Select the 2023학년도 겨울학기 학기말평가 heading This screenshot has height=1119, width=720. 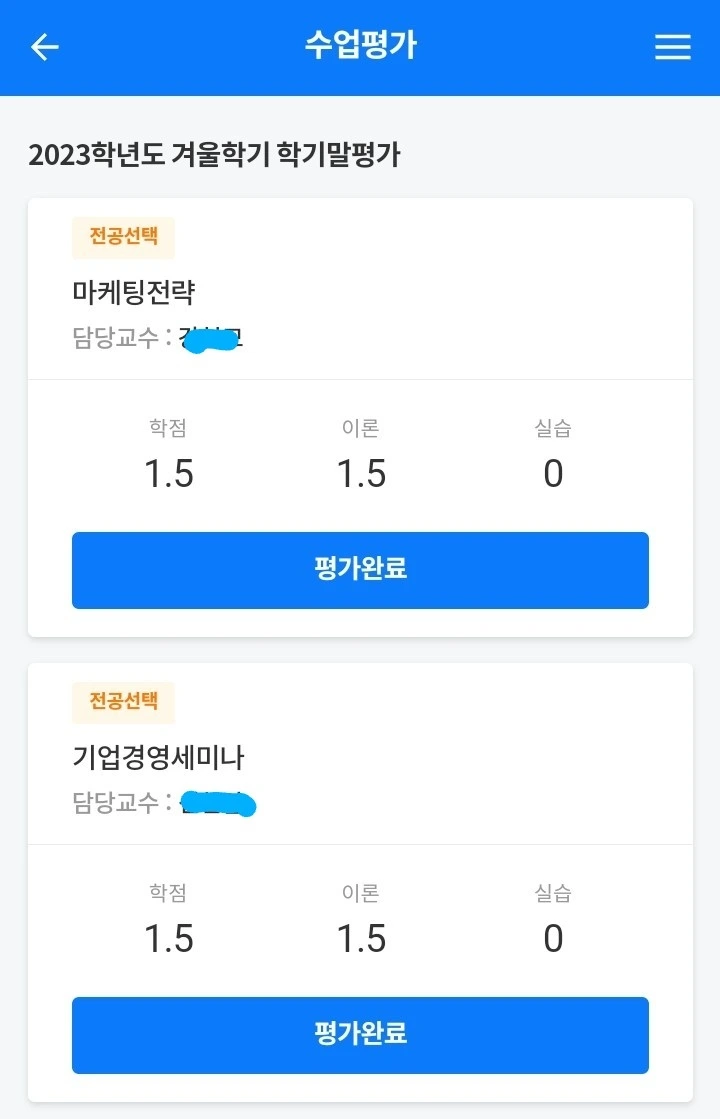pos(214,155)
